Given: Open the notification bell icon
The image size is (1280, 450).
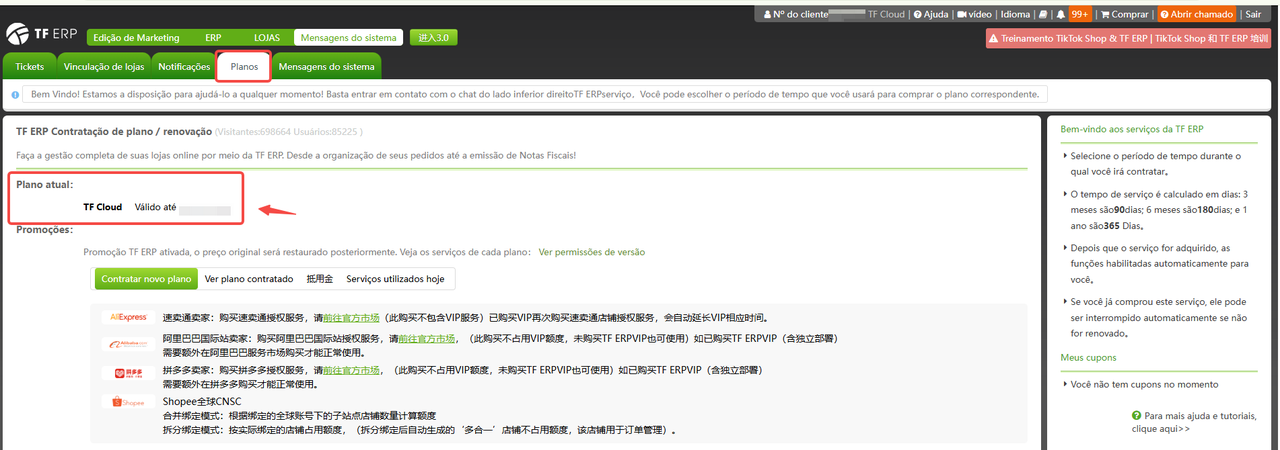Looking at the screenshot, I should click(x=1059, y=15).
